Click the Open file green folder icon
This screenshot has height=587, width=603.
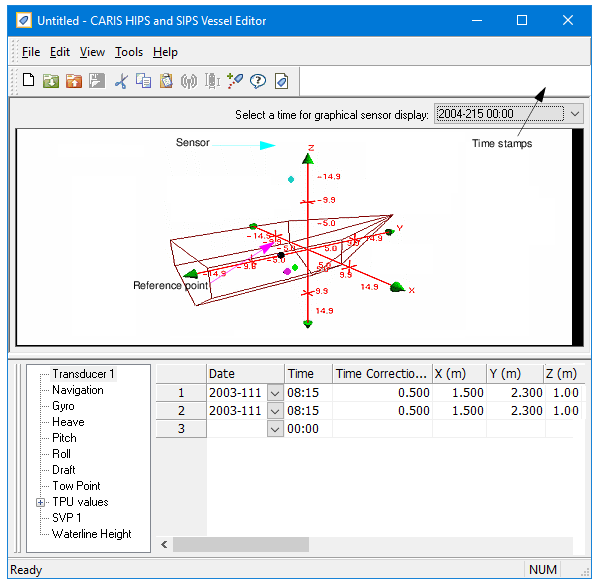pos(50,81)
